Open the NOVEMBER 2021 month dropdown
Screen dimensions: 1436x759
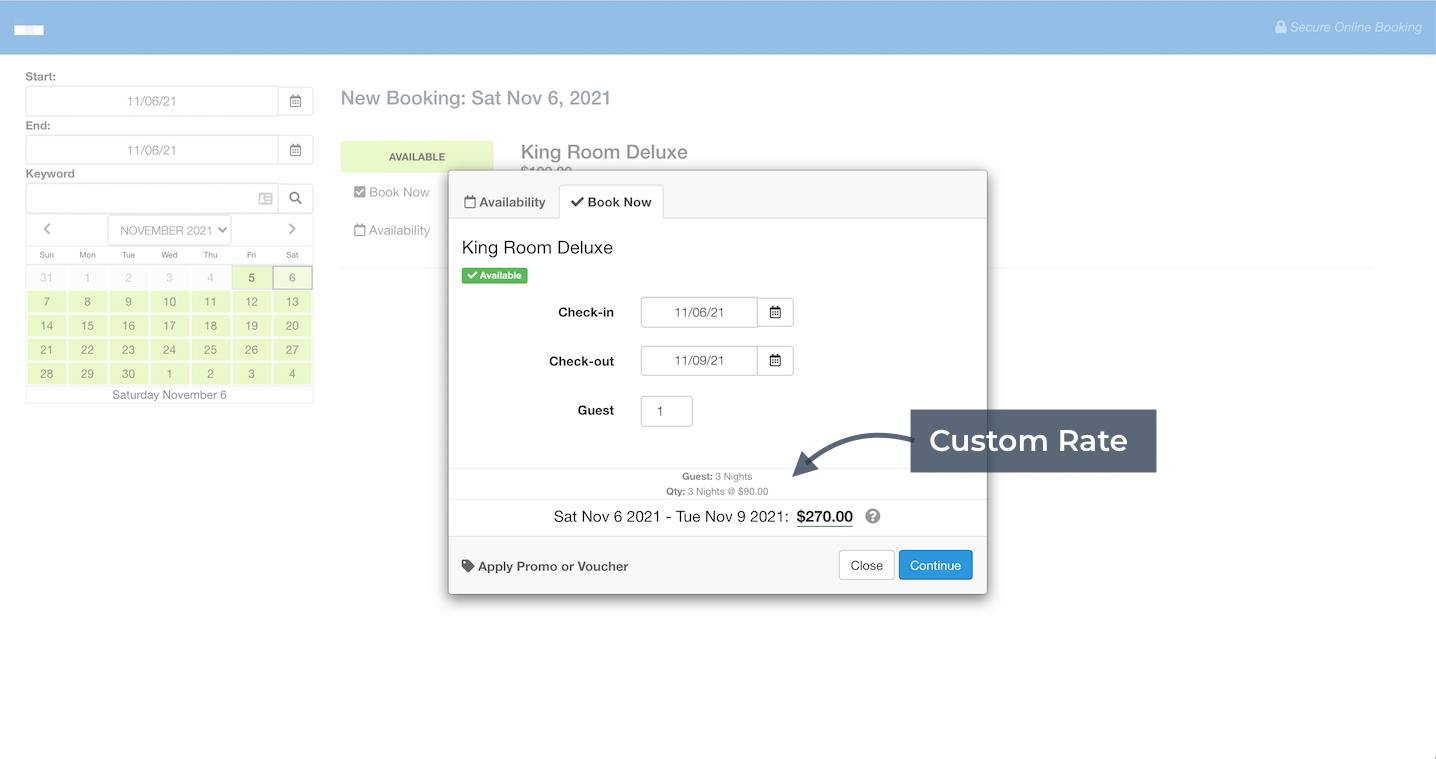click(169, 230)
